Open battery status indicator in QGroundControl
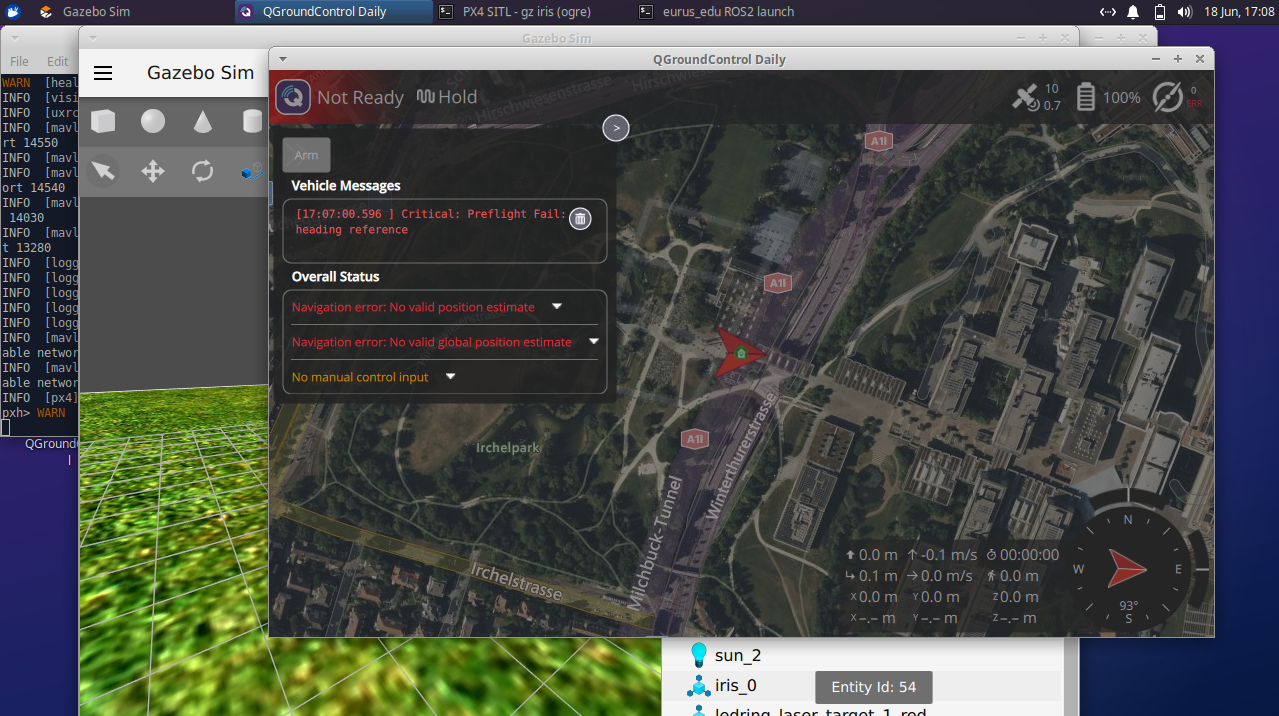 [1108, 97]
